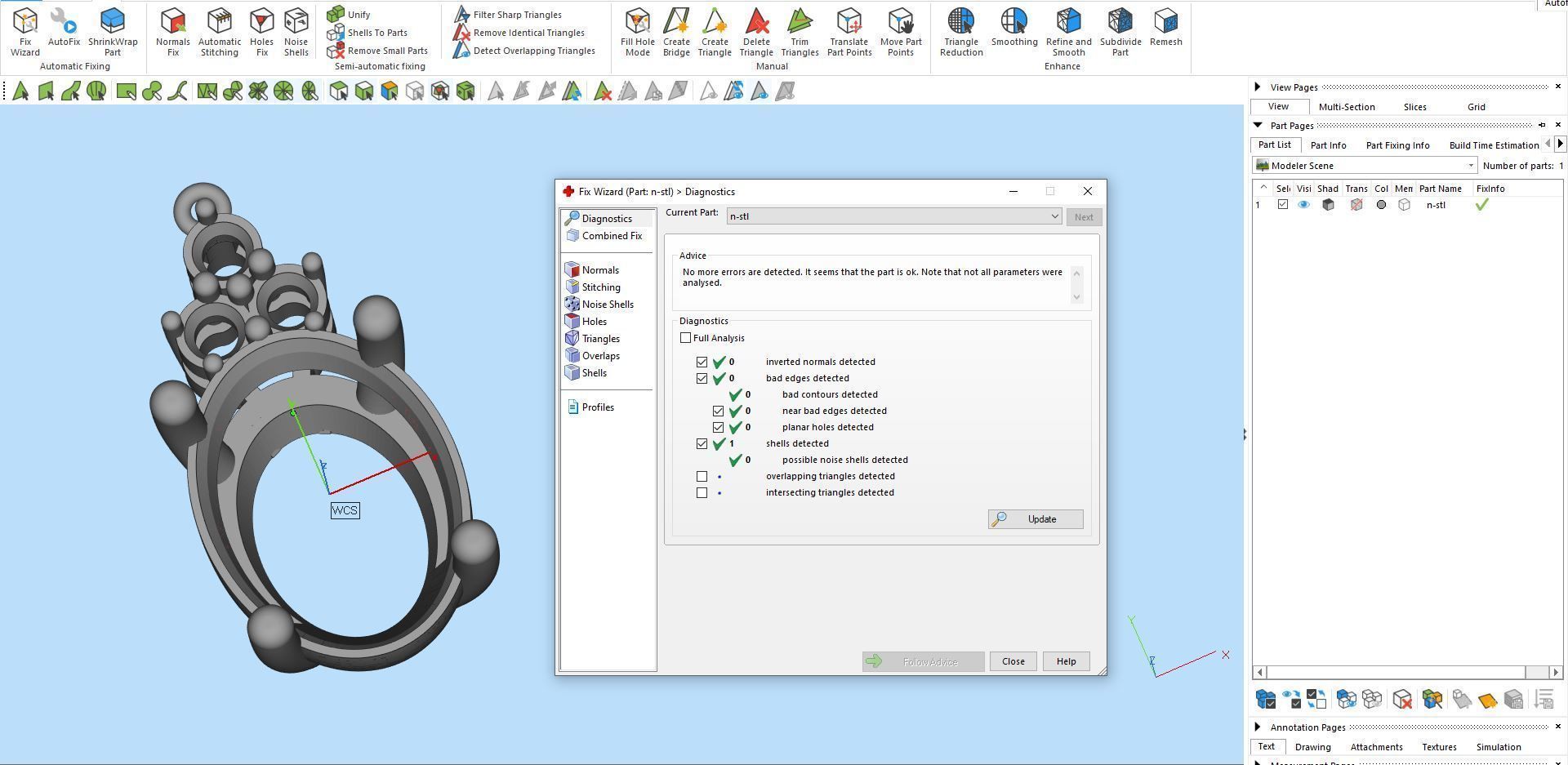The image size is (1568, 765).
Task: Open the Modeler Scene dropdown
Action: (x=1365, y=166)
